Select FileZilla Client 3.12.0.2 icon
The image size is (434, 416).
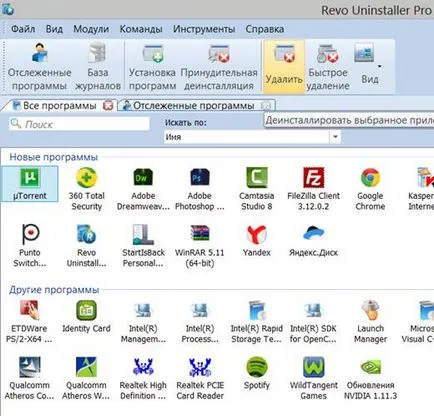pos(313,189)
